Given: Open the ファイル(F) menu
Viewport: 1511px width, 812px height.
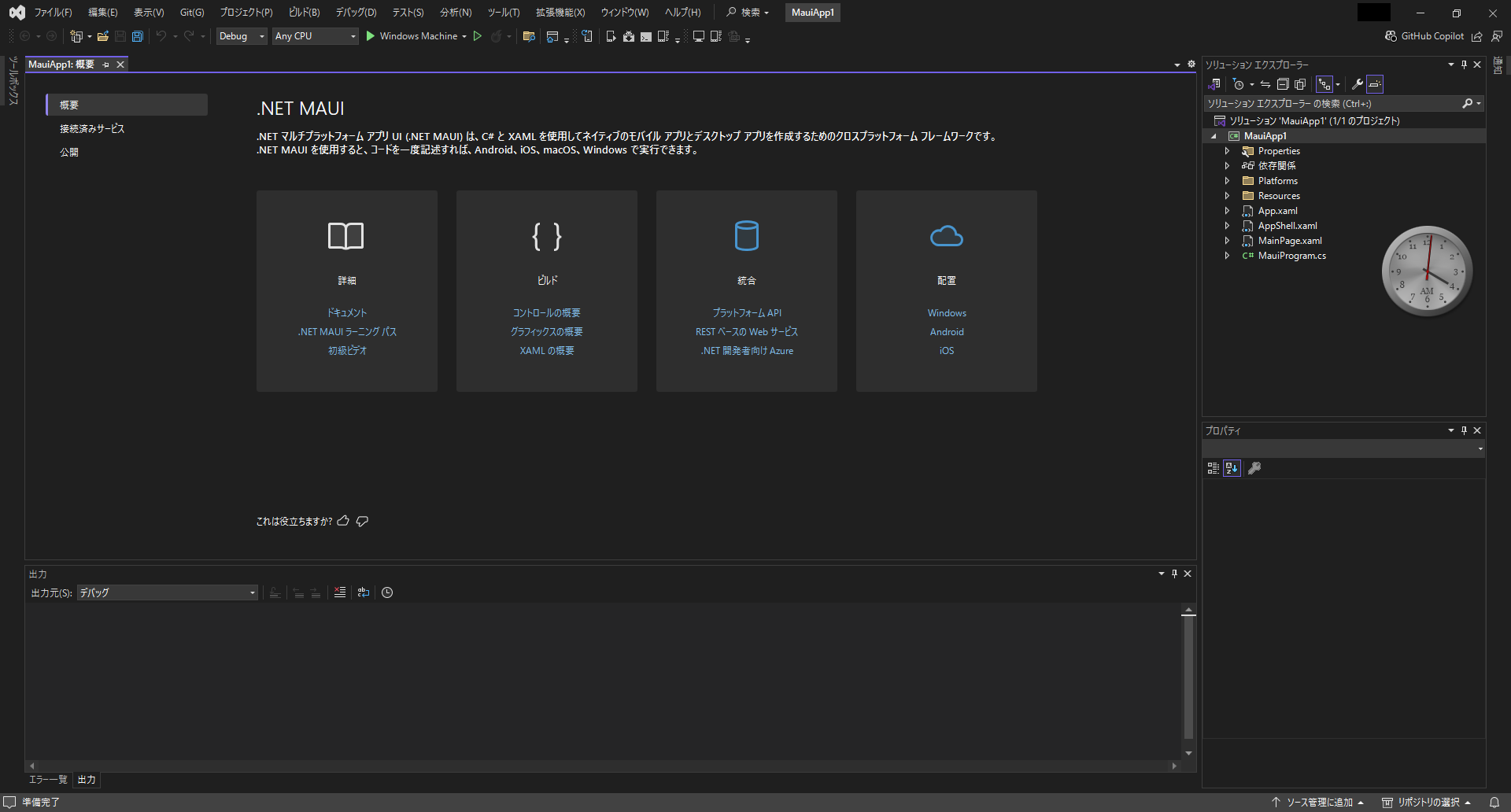Looking at the screenshot, I should pos(53,13).
